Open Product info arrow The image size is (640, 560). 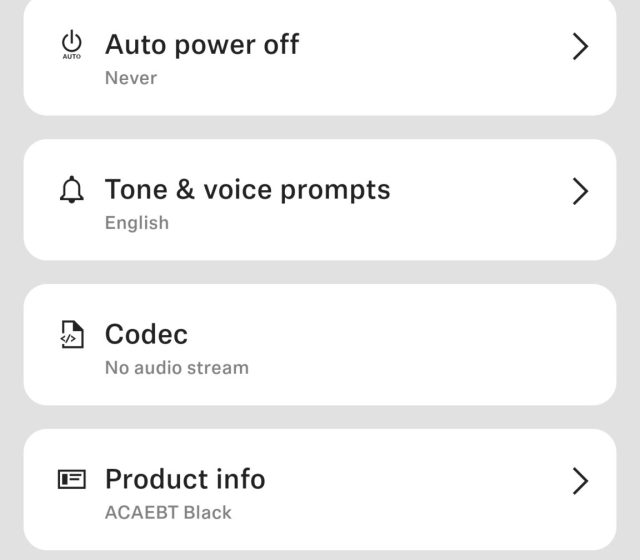pos(580,481)
